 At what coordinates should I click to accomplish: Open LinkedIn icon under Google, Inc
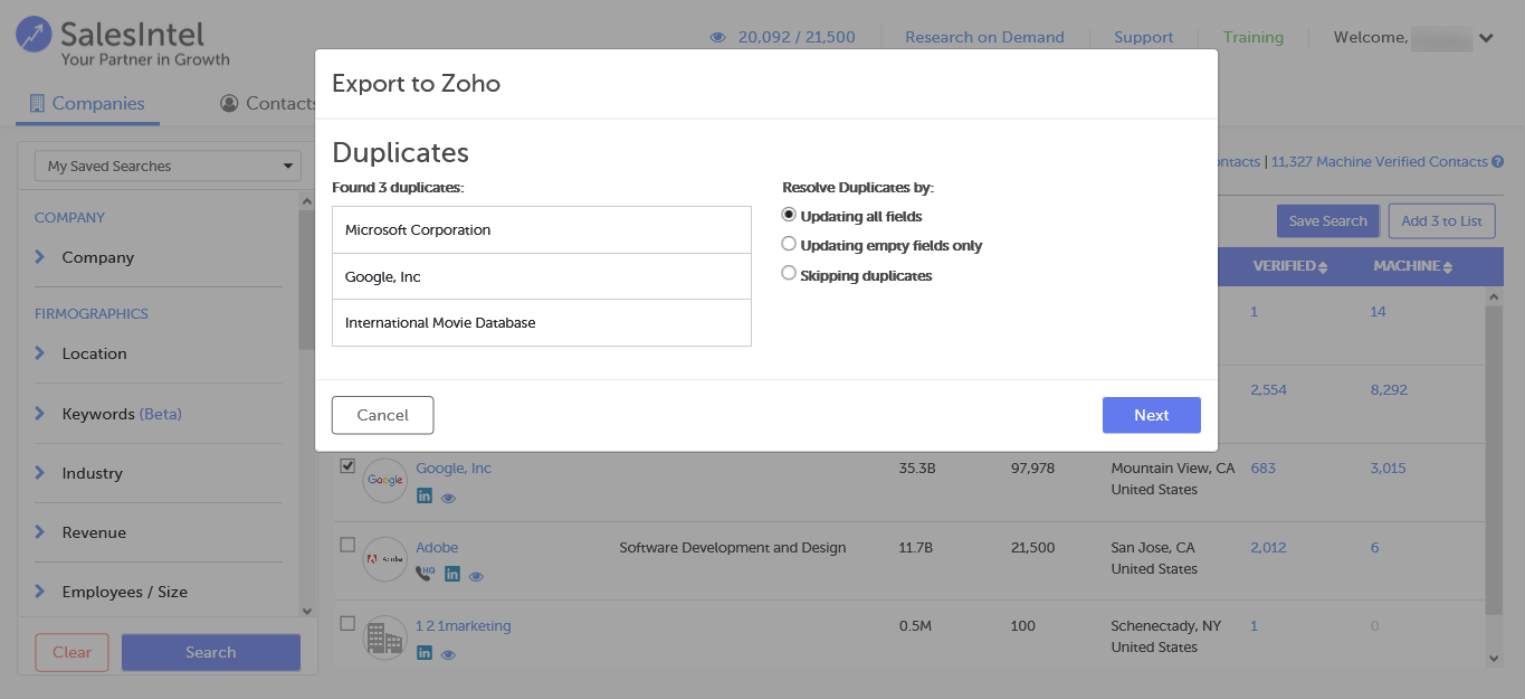click(424, 496)
